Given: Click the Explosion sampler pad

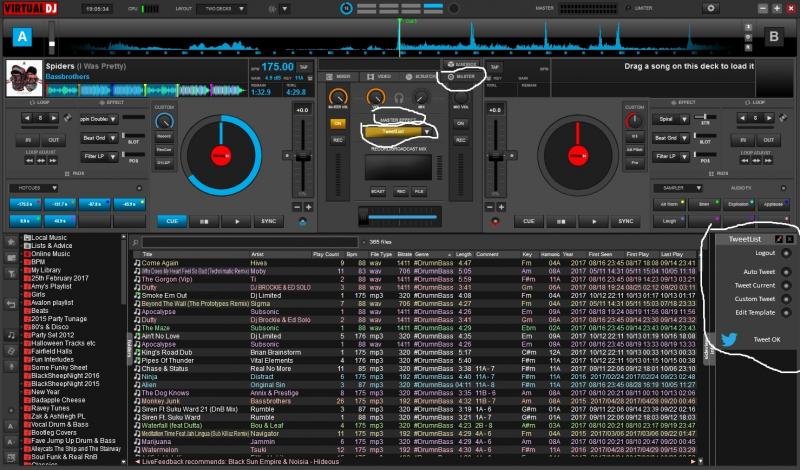Looking at the screenshot, I should 738,204.
